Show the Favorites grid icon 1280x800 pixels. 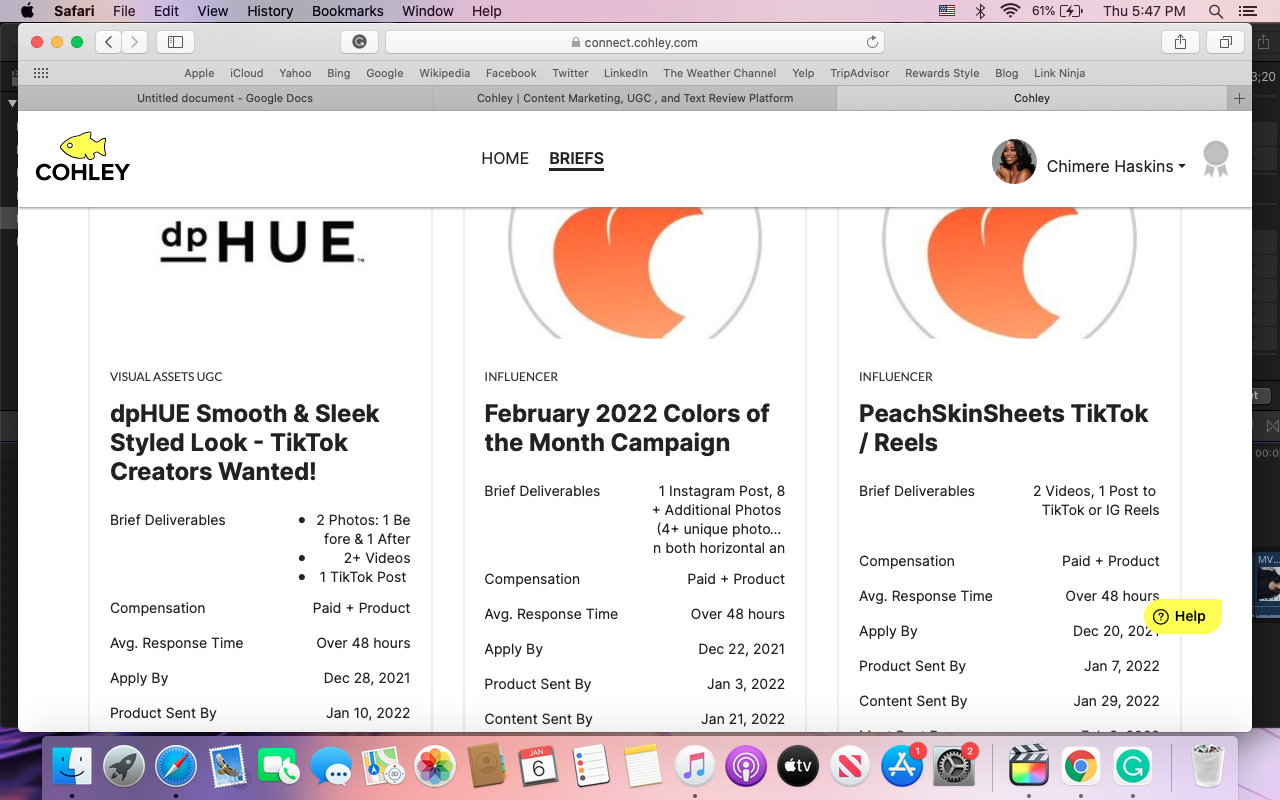pos(41,73)
